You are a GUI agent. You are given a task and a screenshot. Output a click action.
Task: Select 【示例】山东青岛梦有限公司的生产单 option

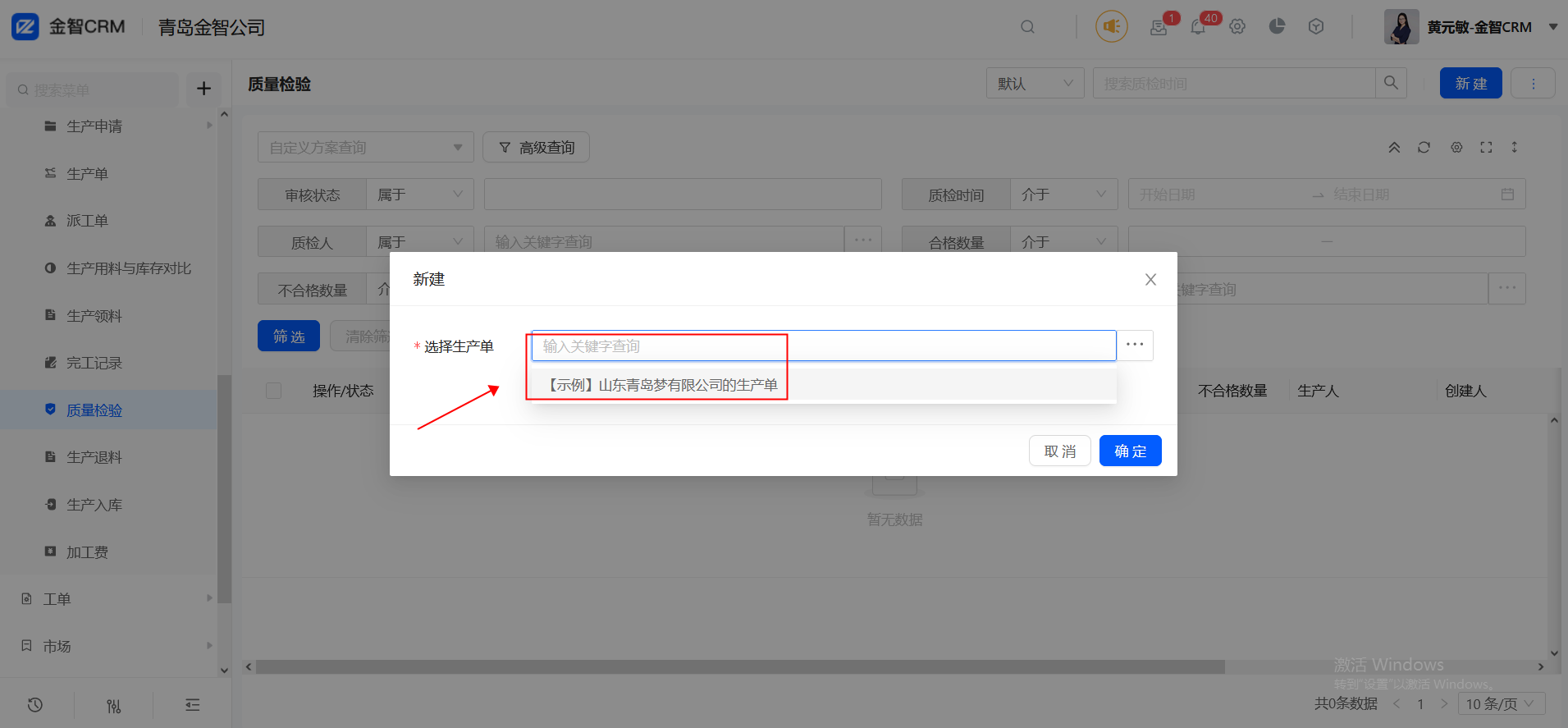[824, 384]
